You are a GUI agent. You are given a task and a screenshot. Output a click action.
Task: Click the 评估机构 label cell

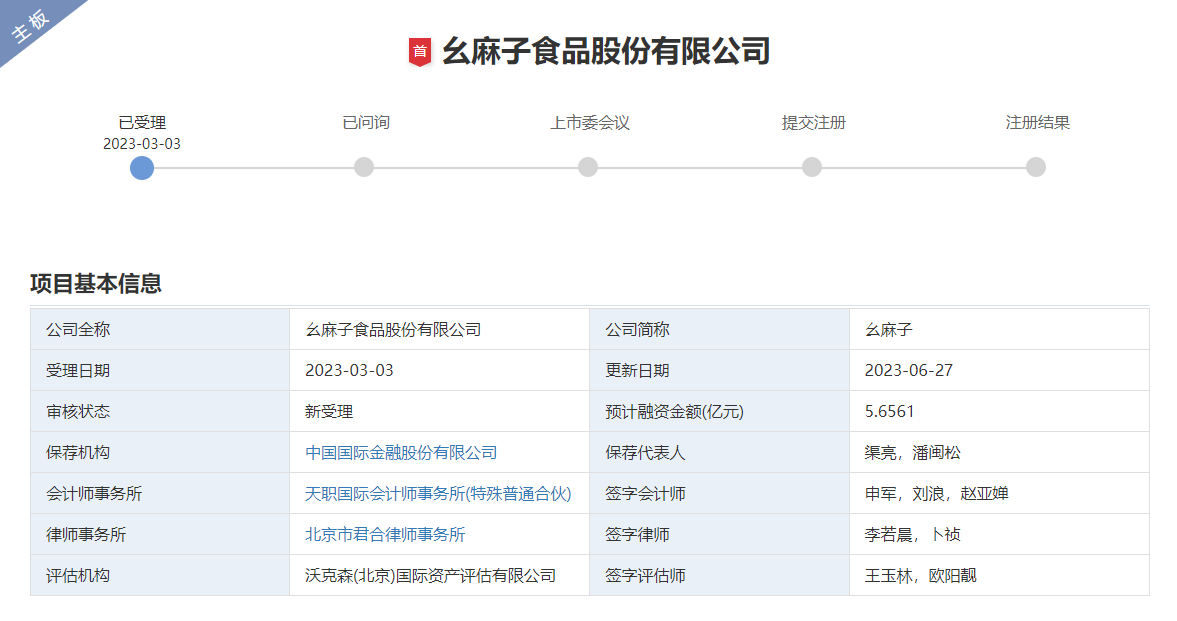click(160, 575)
